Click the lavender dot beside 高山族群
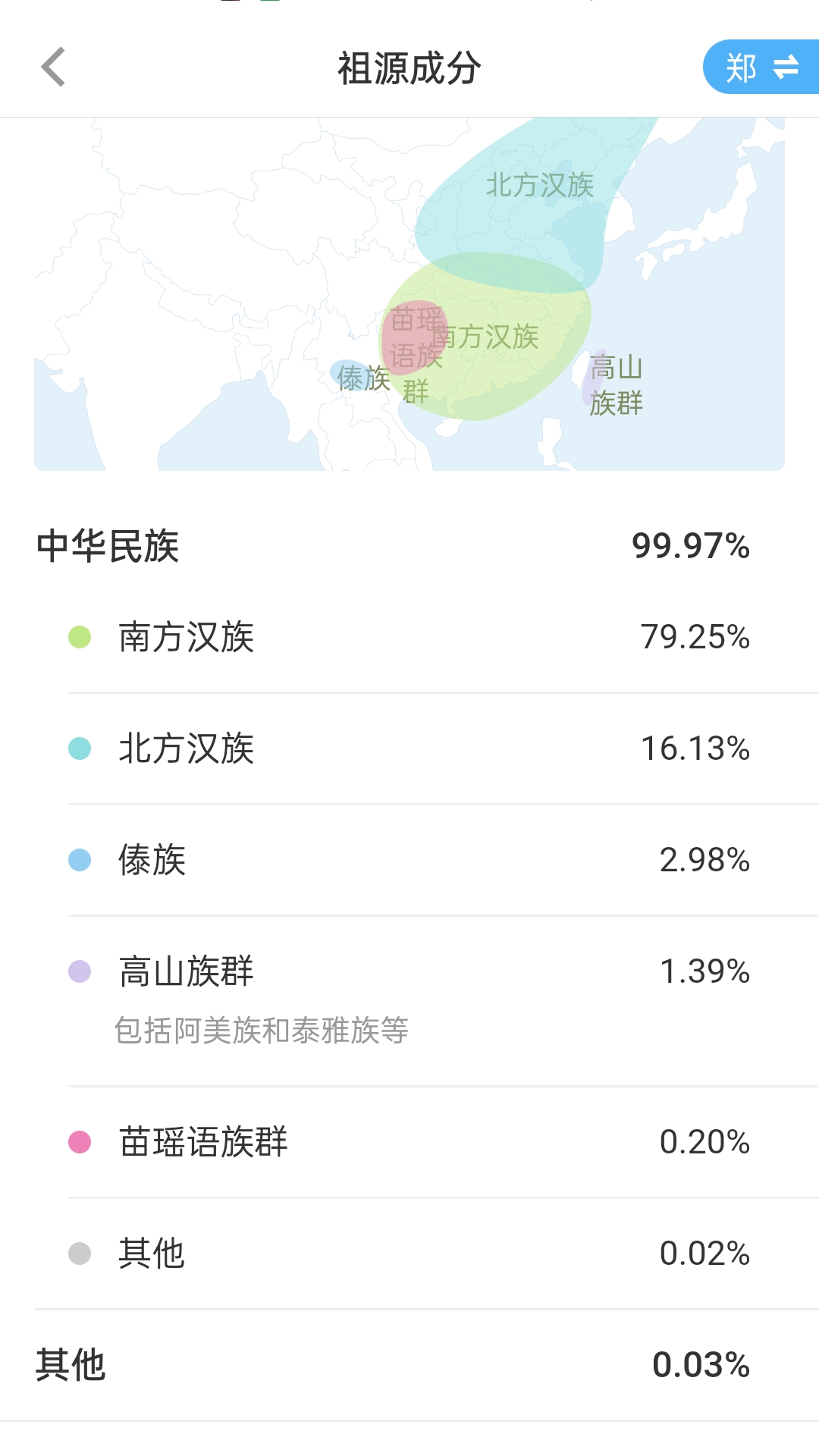 [x=80, y=971]
